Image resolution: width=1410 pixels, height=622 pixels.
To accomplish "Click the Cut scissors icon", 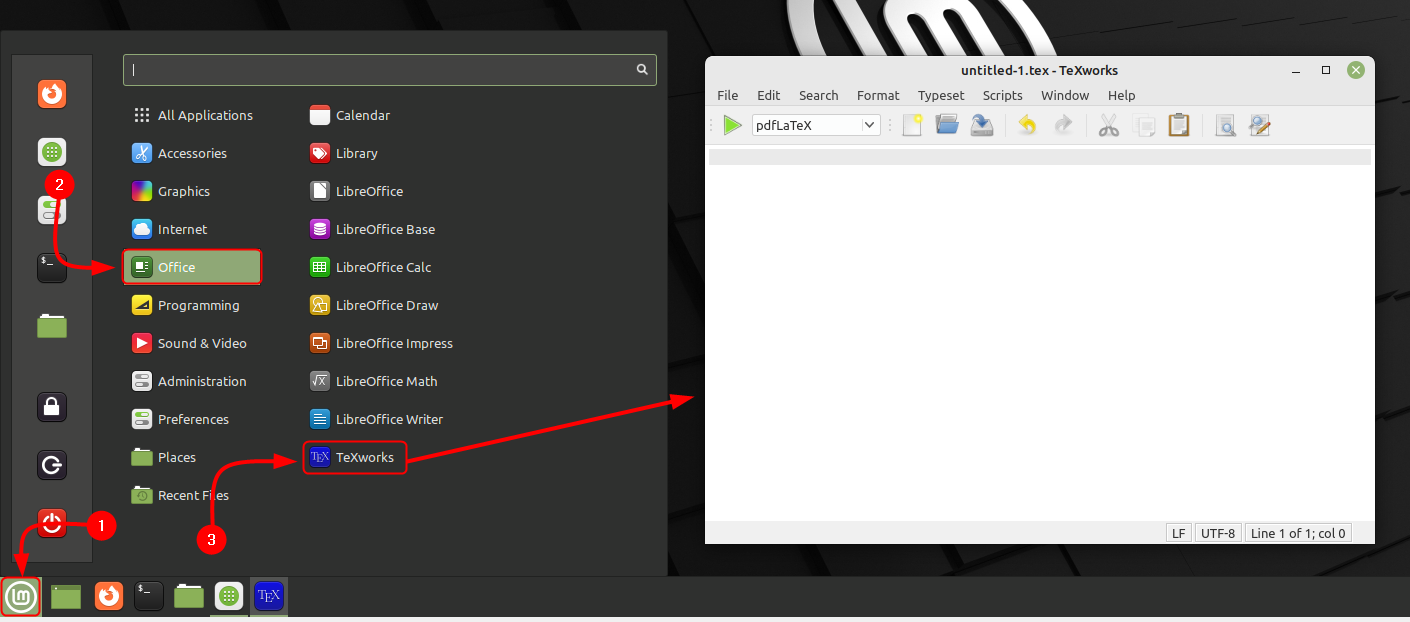I will pyautogui.click(x=1108, y=125).
